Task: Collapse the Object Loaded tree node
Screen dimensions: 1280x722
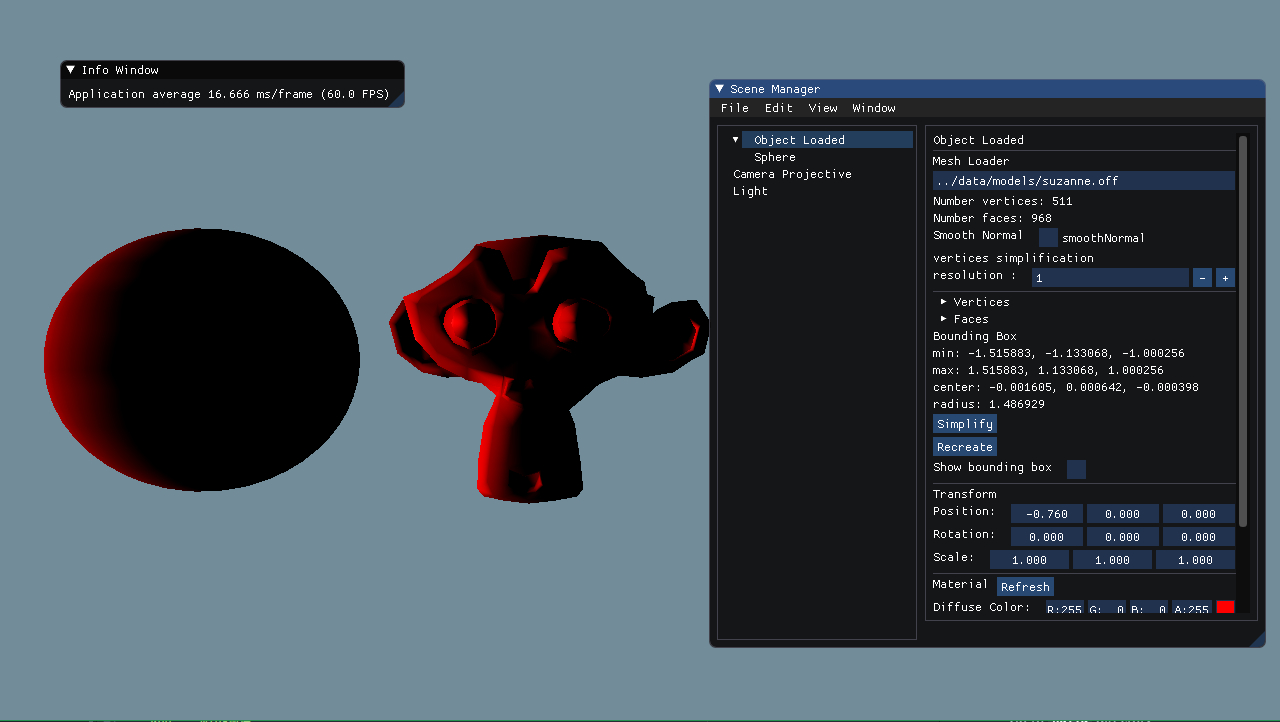Action: (x=736, y=140)
